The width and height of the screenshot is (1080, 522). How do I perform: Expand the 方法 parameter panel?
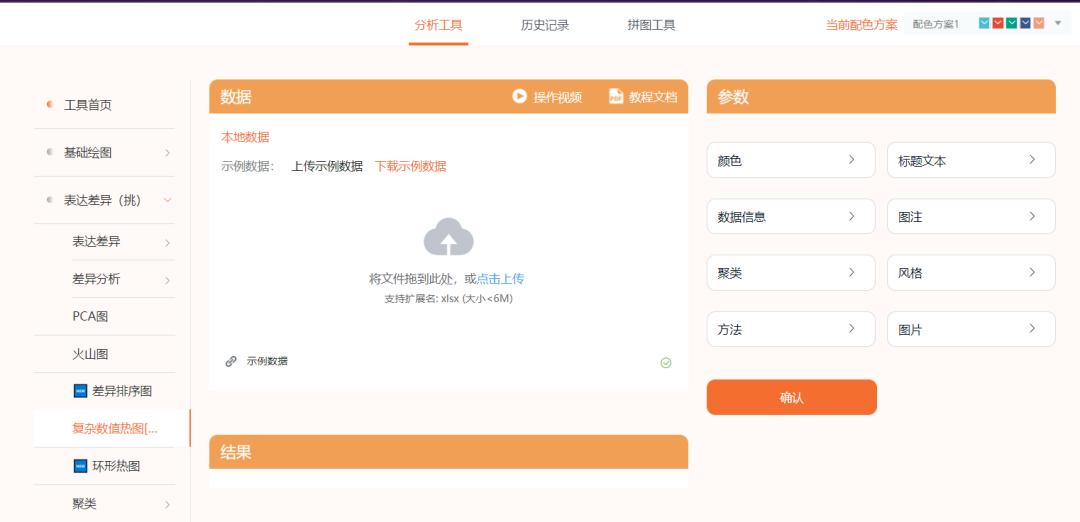(791, 329)
